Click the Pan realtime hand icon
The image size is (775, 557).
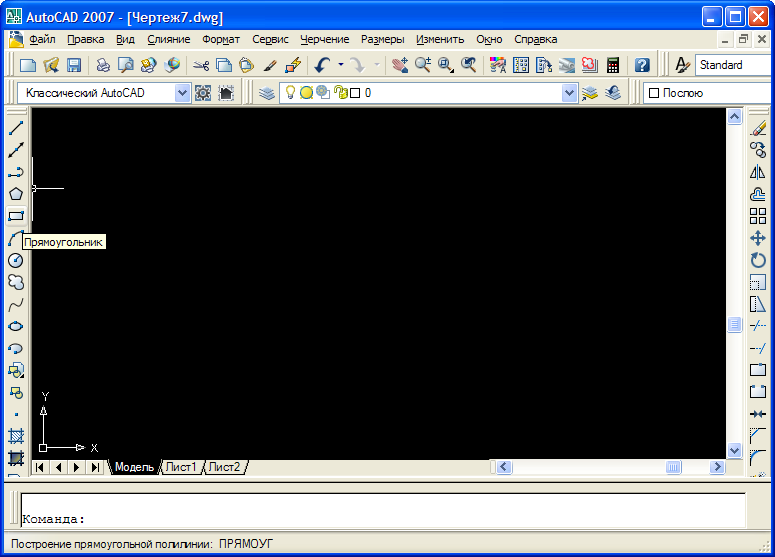(x=400, y=65)
